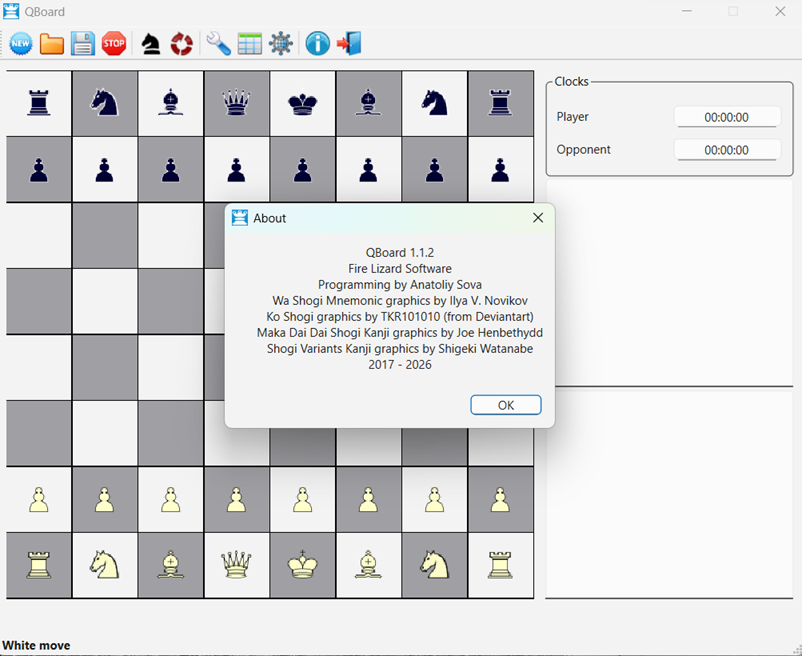Select the white bishop beside the white queen
This screenshot has width=802, height=656.
coord(170,564)
